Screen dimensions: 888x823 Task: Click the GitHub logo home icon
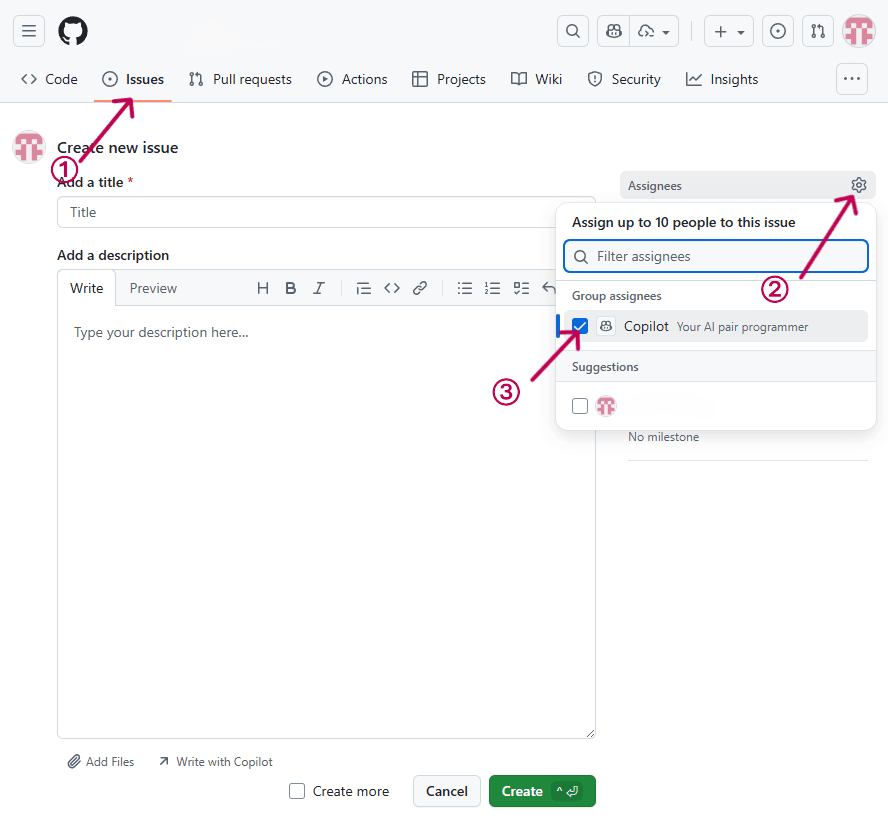pyautogui.click(x=73, y=31)
